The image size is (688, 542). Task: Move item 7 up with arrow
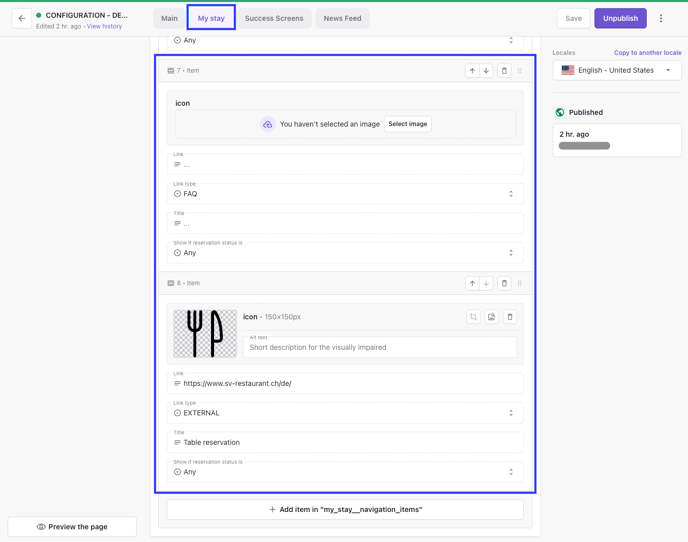[472, 71]
